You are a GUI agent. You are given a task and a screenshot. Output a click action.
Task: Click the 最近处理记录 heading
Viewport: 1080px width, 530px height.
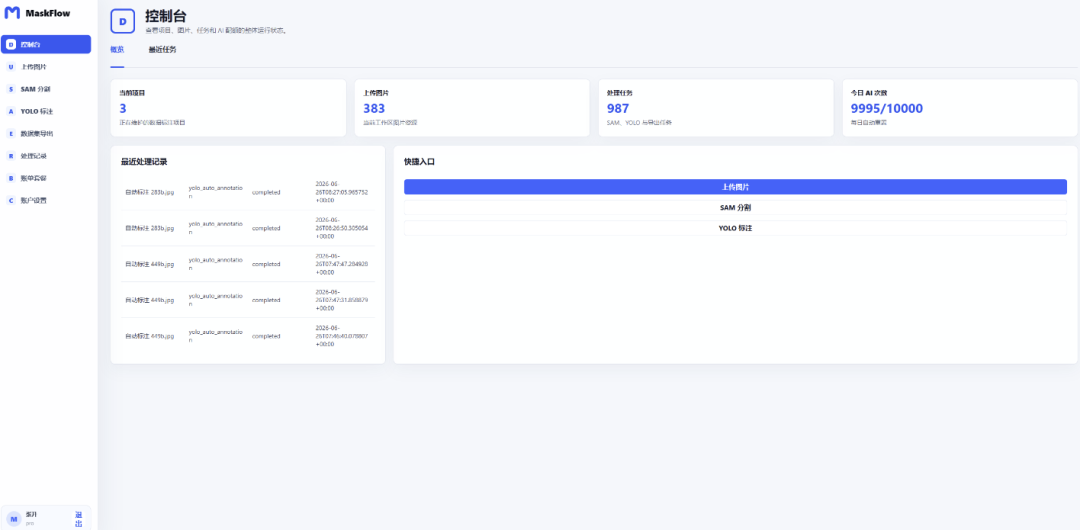coord(144,162)
